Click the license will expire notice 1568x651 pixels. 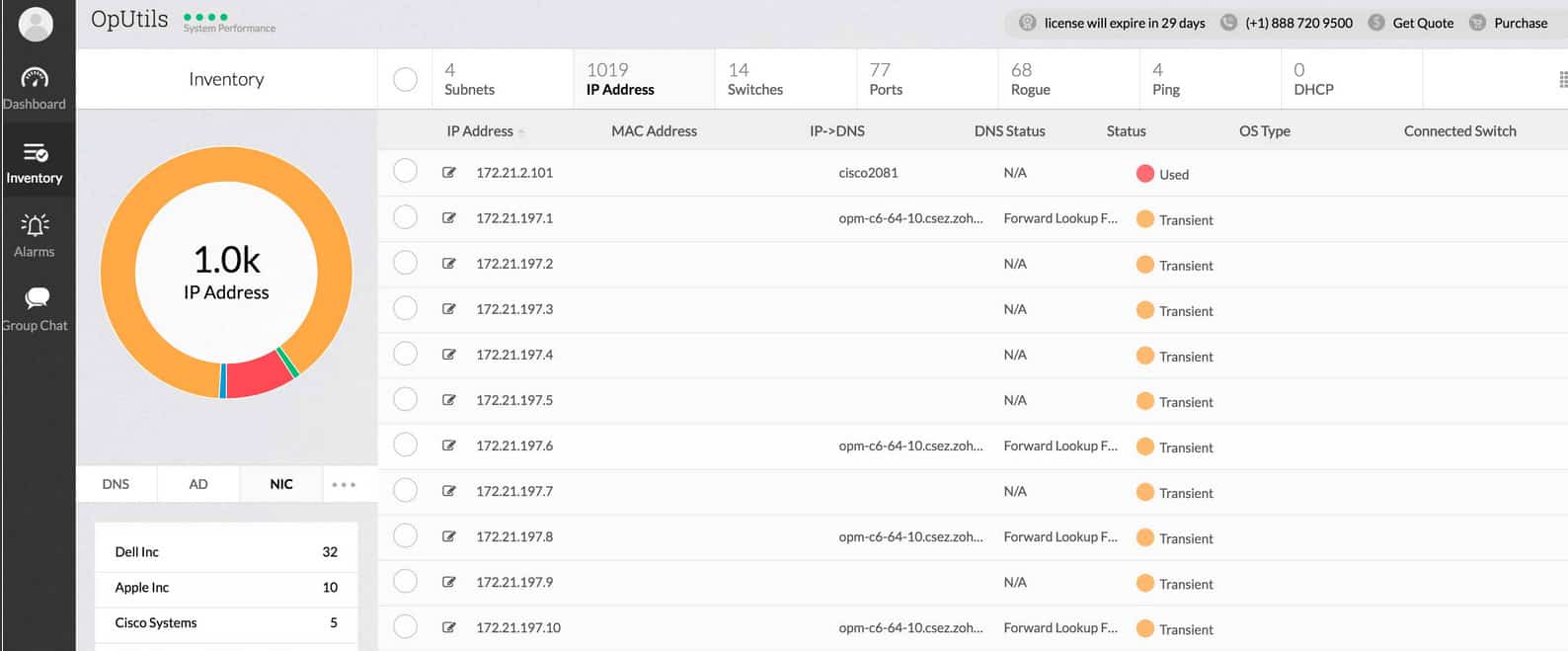click(1125, 23)
